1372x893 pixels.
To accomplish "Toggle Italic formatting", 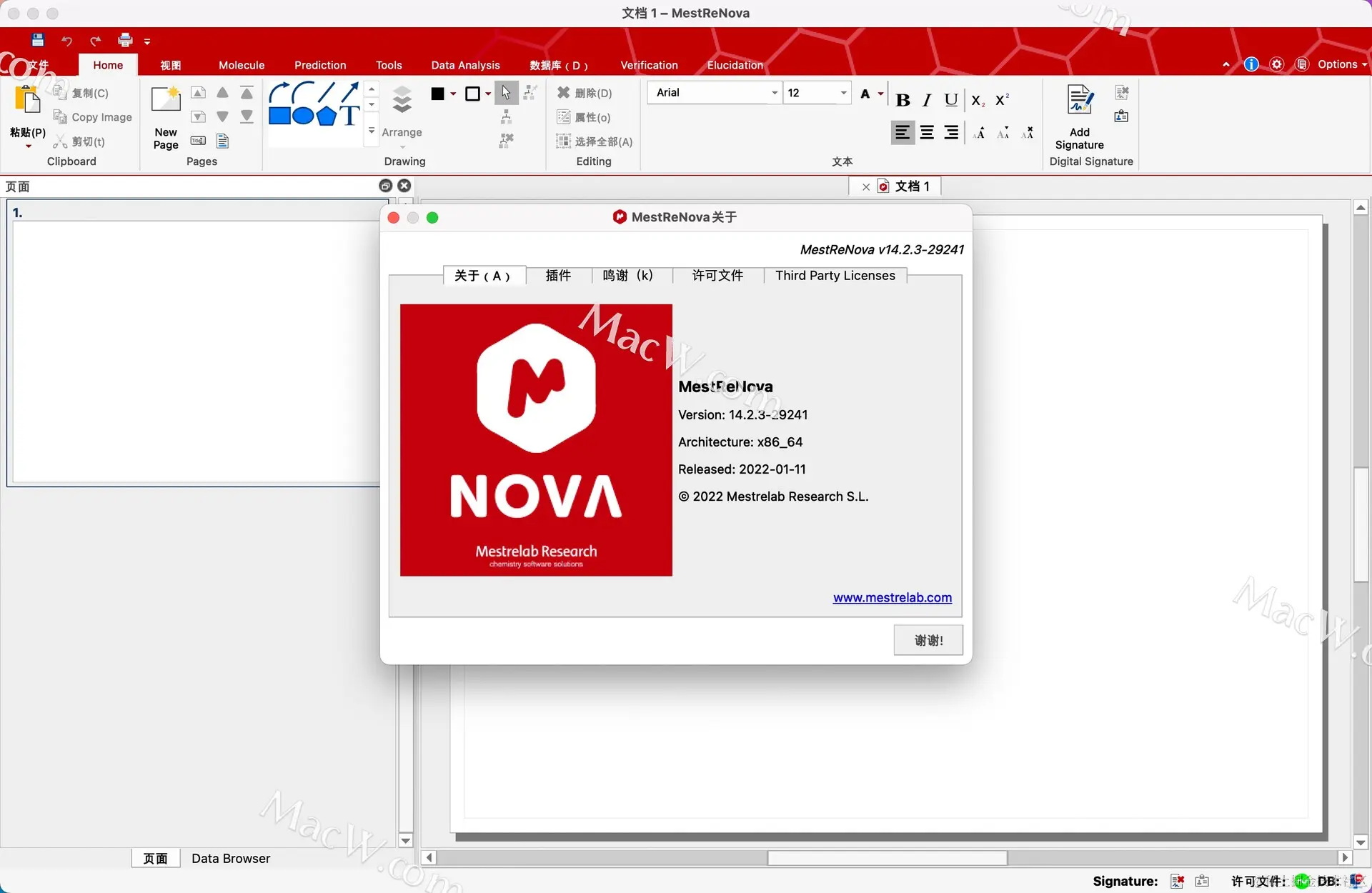I will point(927,100).
